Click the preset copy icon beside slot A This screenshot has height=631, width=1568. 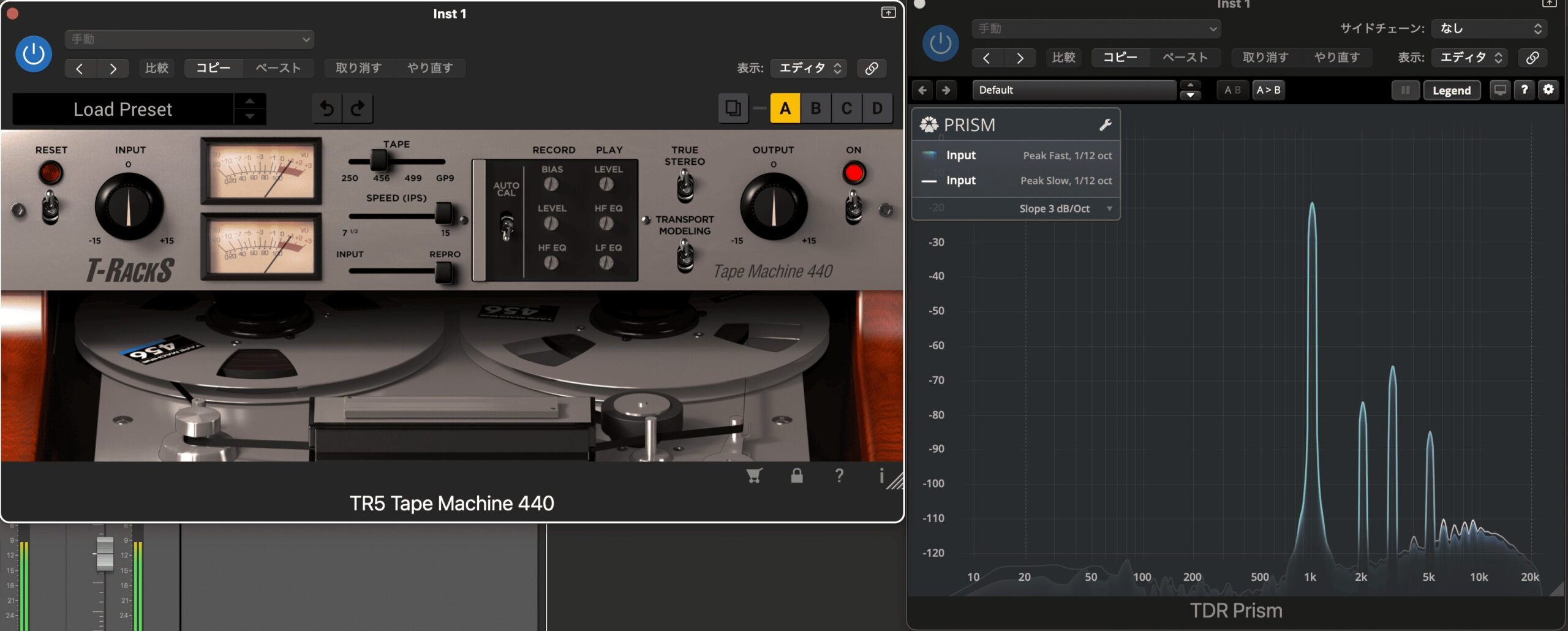pos(733,108)
